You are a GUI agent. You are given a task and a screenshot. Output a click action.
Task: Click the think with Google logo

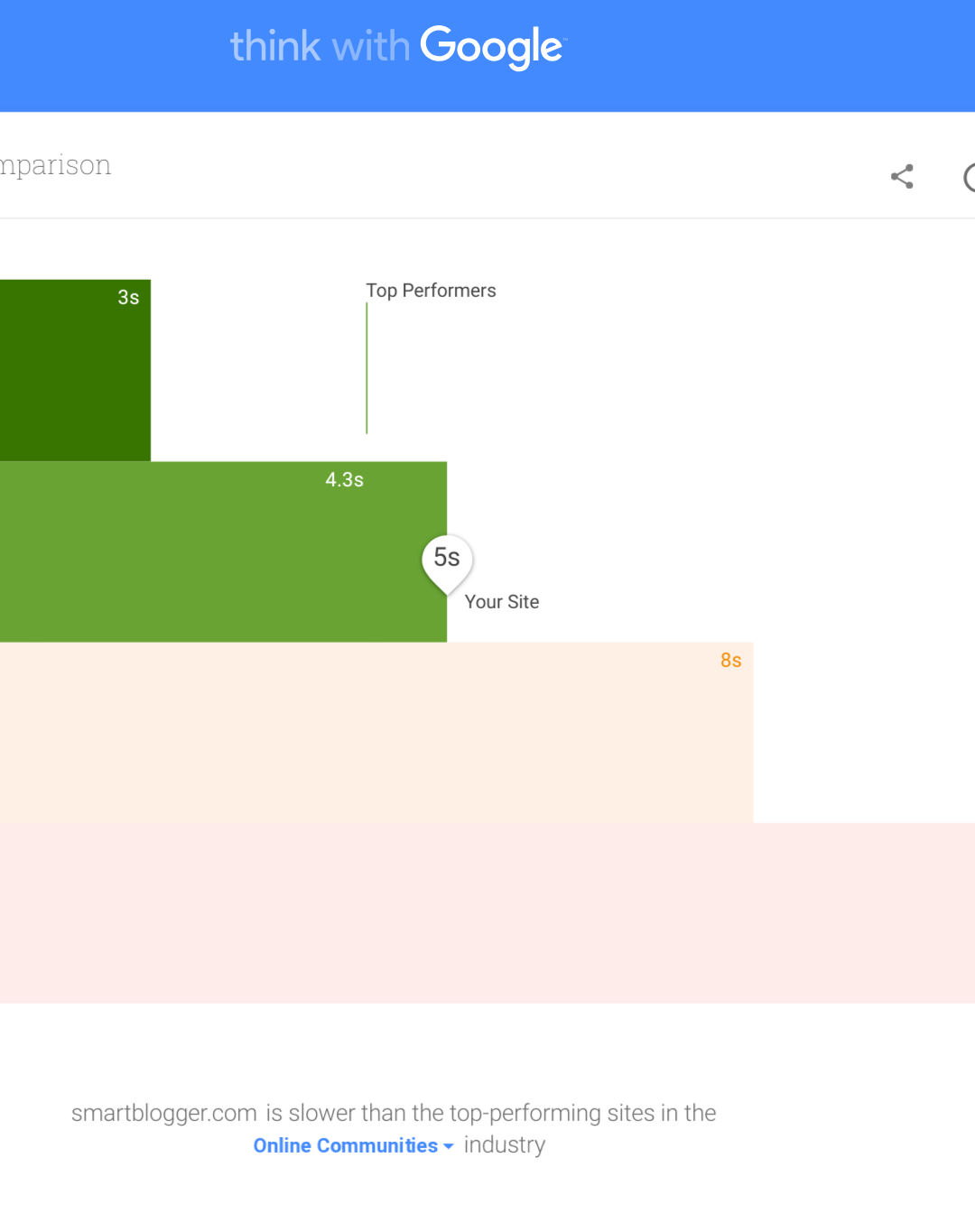point(398,47)
